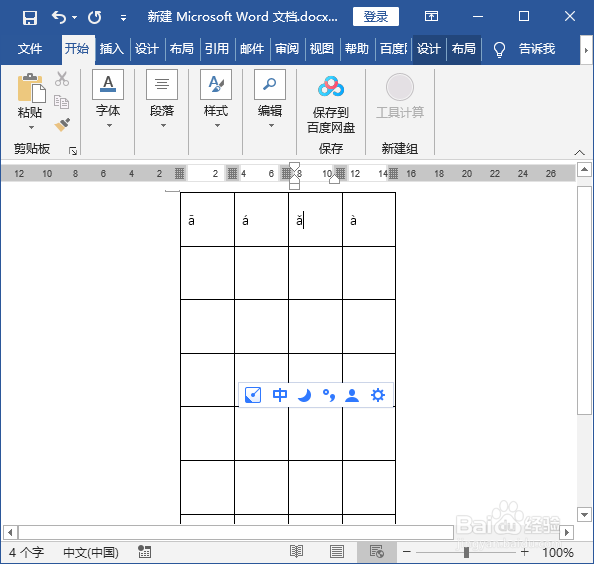The height and width of the screenshot is (564, 594).
Task: Click the Cut scissors icon
Action: pyautogui.click(x=62, y=79)
